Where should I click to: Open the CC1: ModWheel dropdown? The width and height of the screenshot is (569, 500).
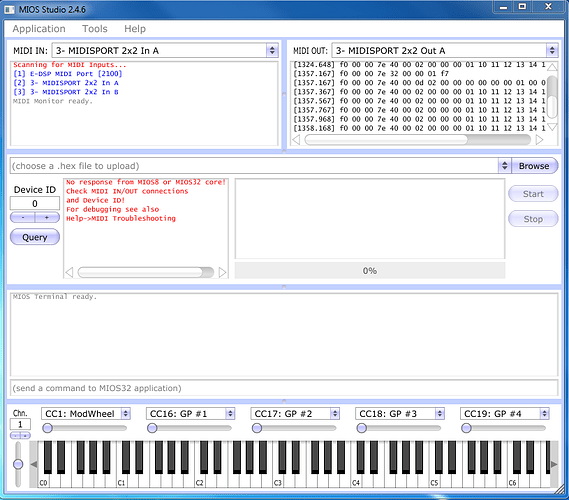click(x=86, y=414)
